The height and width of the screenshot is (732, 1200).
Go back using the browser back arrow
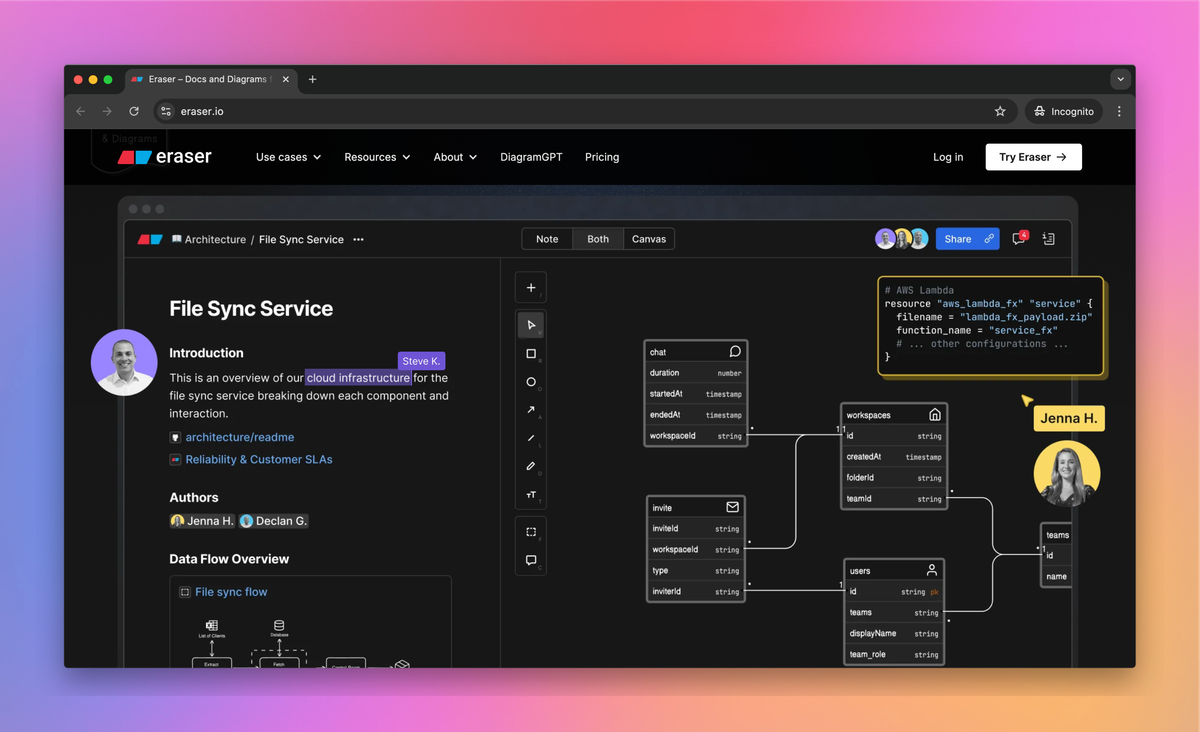81,111
